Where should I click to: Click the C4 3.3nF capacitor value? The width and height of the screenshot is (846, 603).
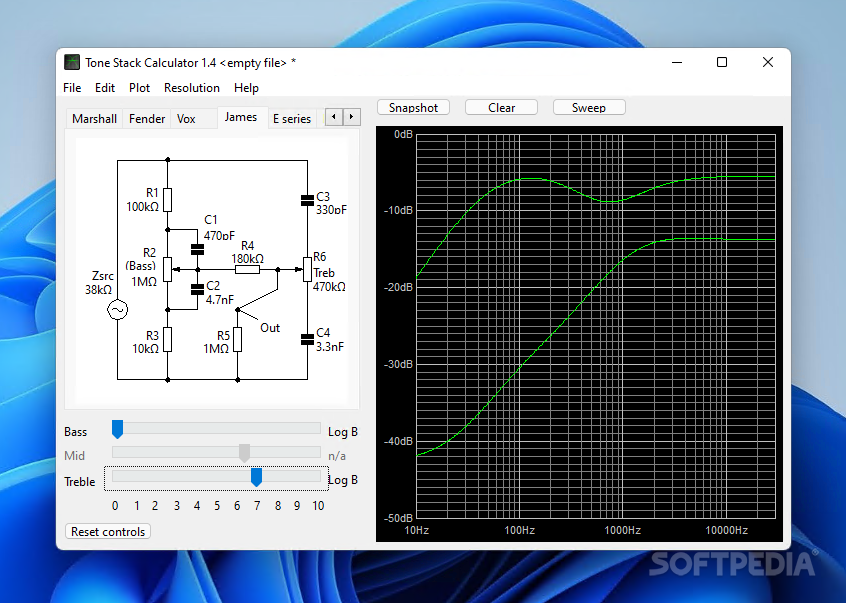click(x=330, y=347)
